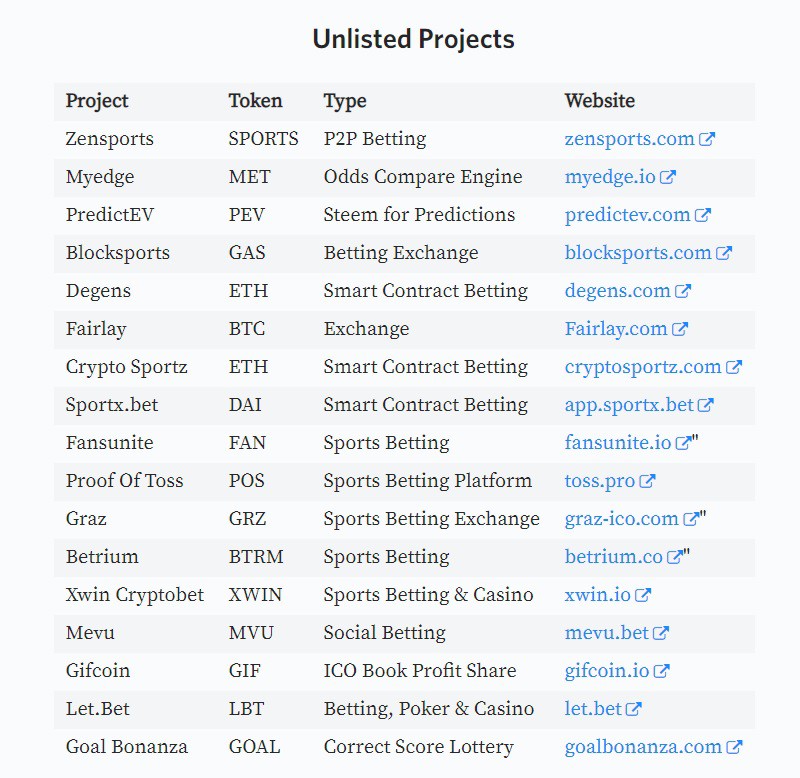Open the cryptosportz.com link

pos(643,367)
